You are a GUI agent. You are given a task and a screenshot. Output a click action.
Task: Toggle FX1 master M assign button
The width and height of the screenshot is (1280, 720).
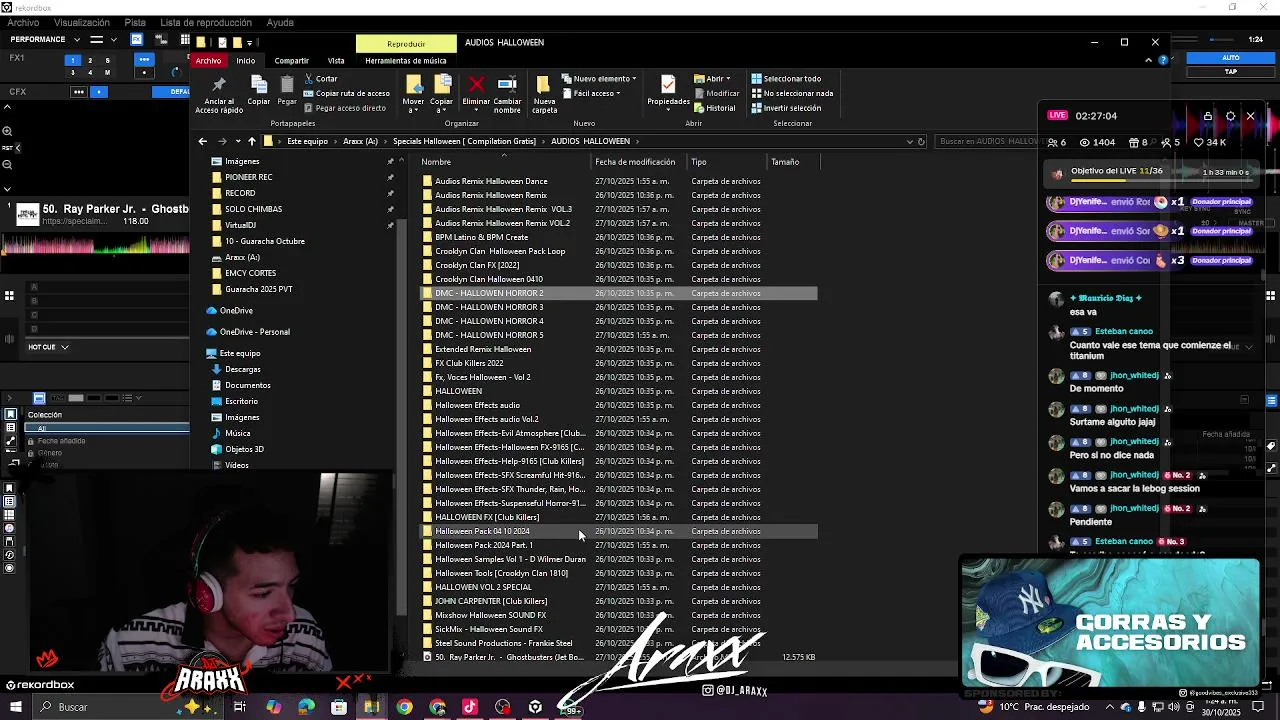107,72
